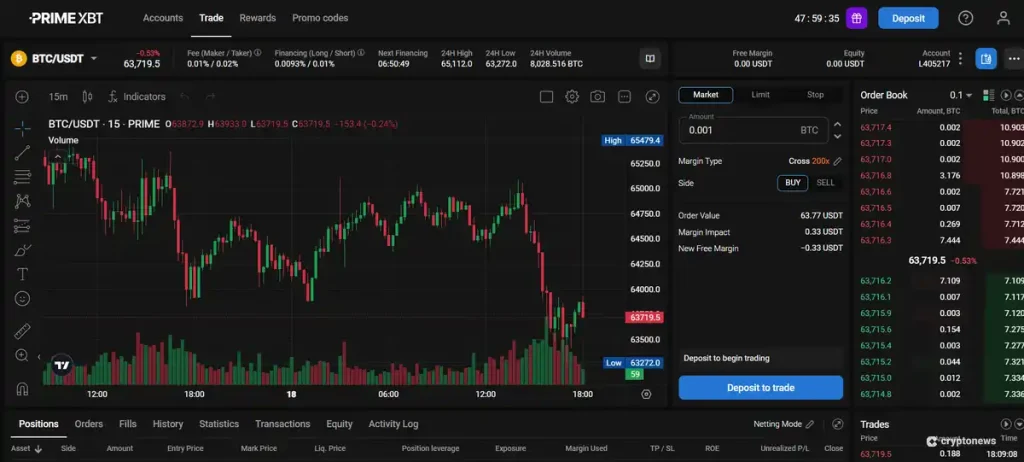Image resolution: width=1024 pixels, height=462 pixels.
Task: Select the trend line drawing tool
Action: (22, 153)
